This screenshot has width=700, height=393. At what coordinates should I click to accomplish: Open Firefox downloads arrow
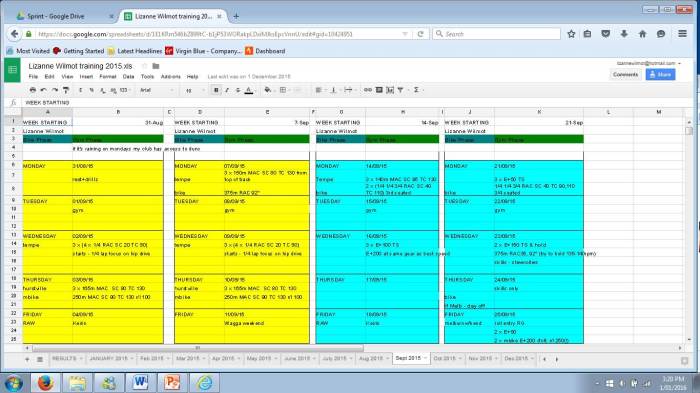click(x=624, y=34)
